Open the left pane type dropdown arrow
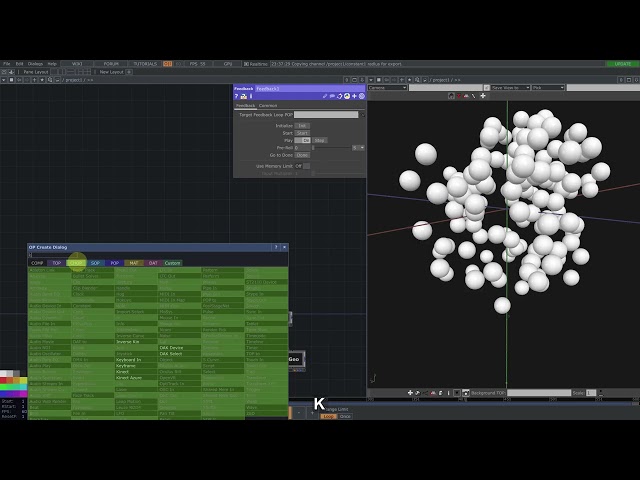 click(4, 80)
